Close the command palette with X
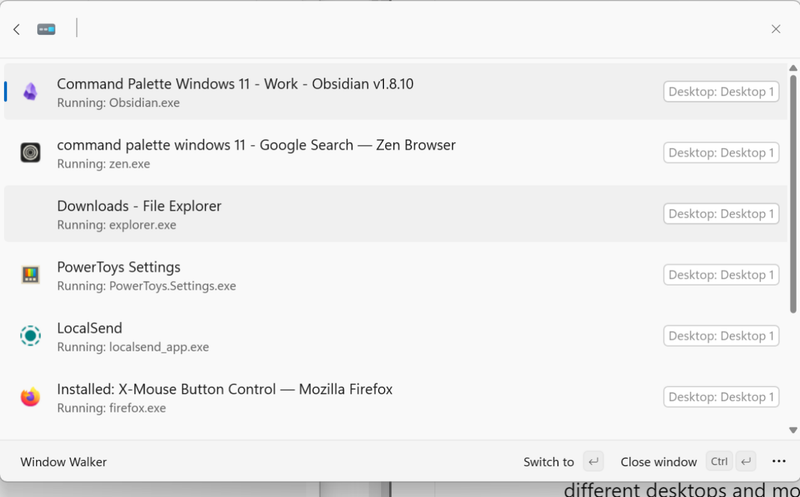The width and height of the screenshot is (800, 497). [x=776, y=30]
